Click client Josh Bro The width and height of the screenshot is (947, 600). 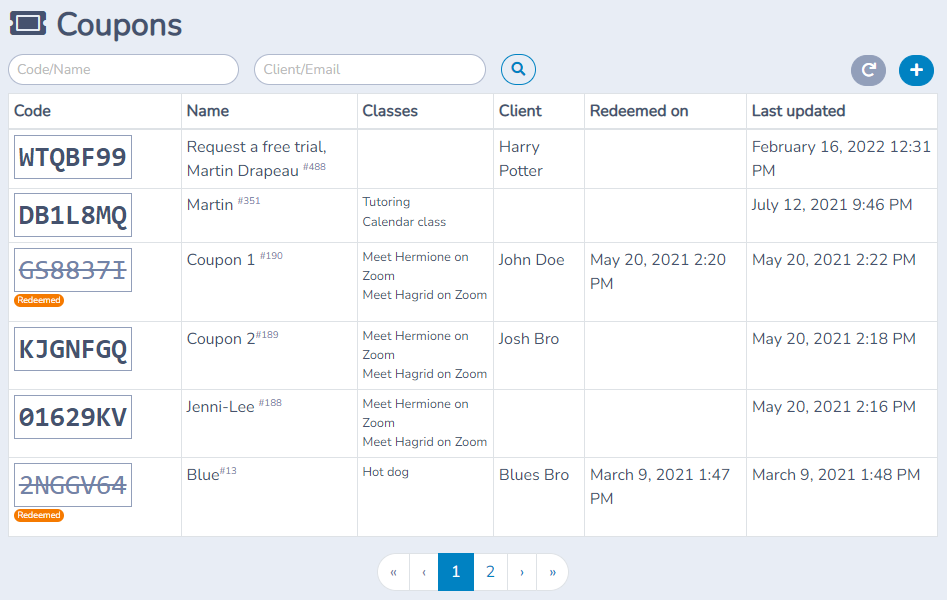coord(529,339)
